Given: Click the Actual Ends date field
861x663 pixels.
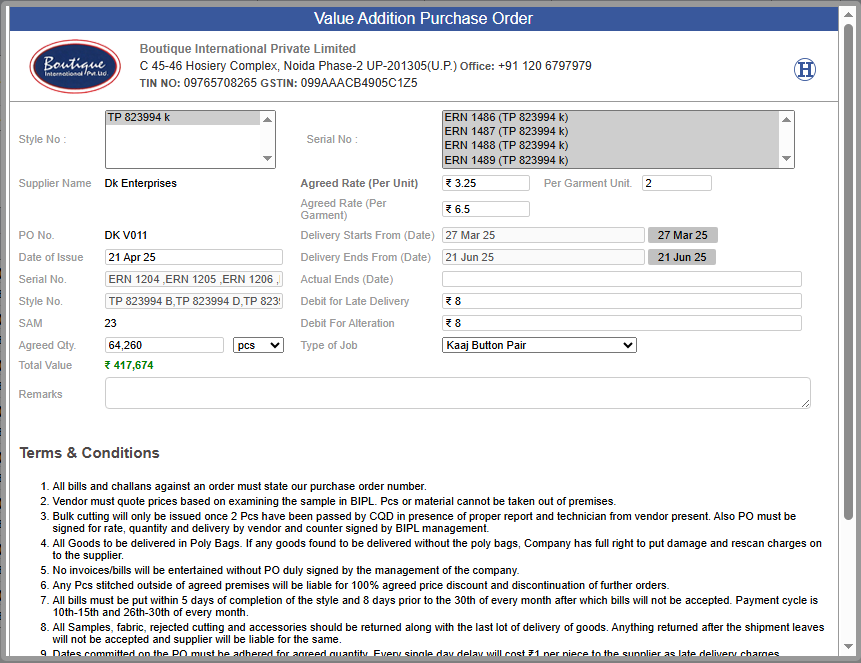Looking at the screenshot, I should (622, 279).
